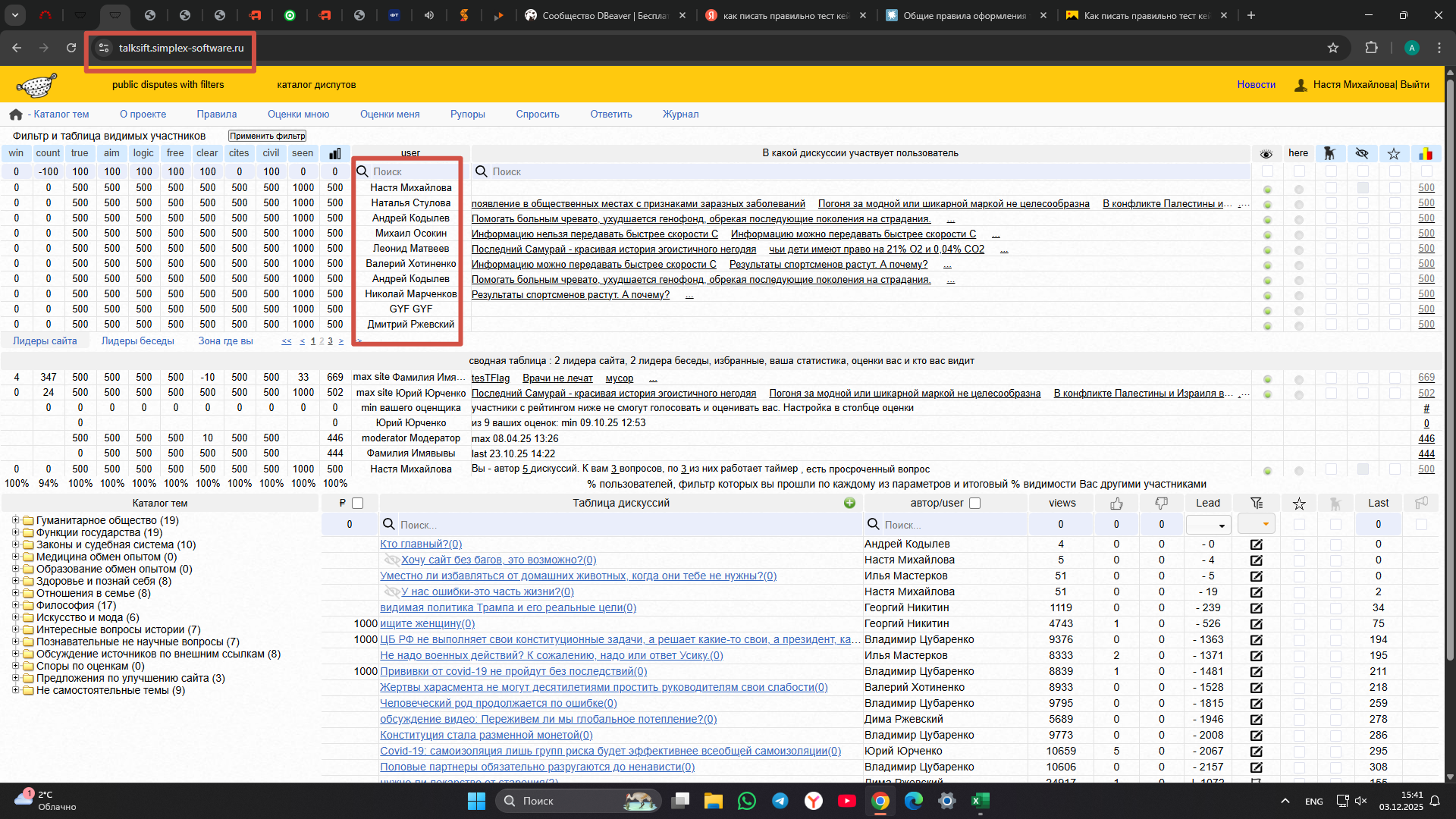
Task: Toggle checkbox next to P column header
Action: click(x=358, y=503)
